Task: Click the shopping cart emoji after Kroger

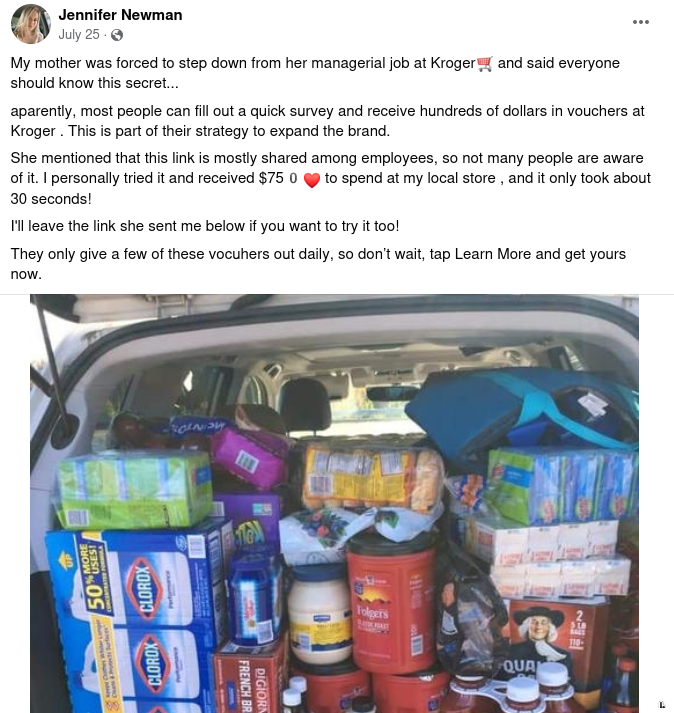Action: coord(485,64)
